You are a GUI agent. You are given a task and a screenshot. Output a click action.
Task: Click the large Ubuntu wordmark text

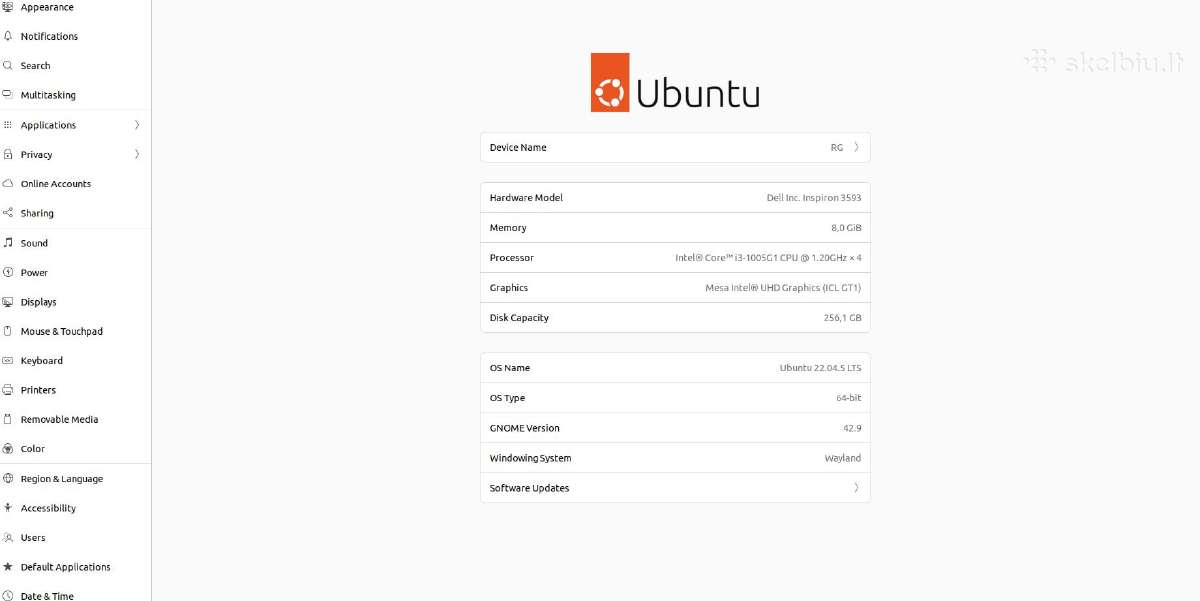pos(698,91)
